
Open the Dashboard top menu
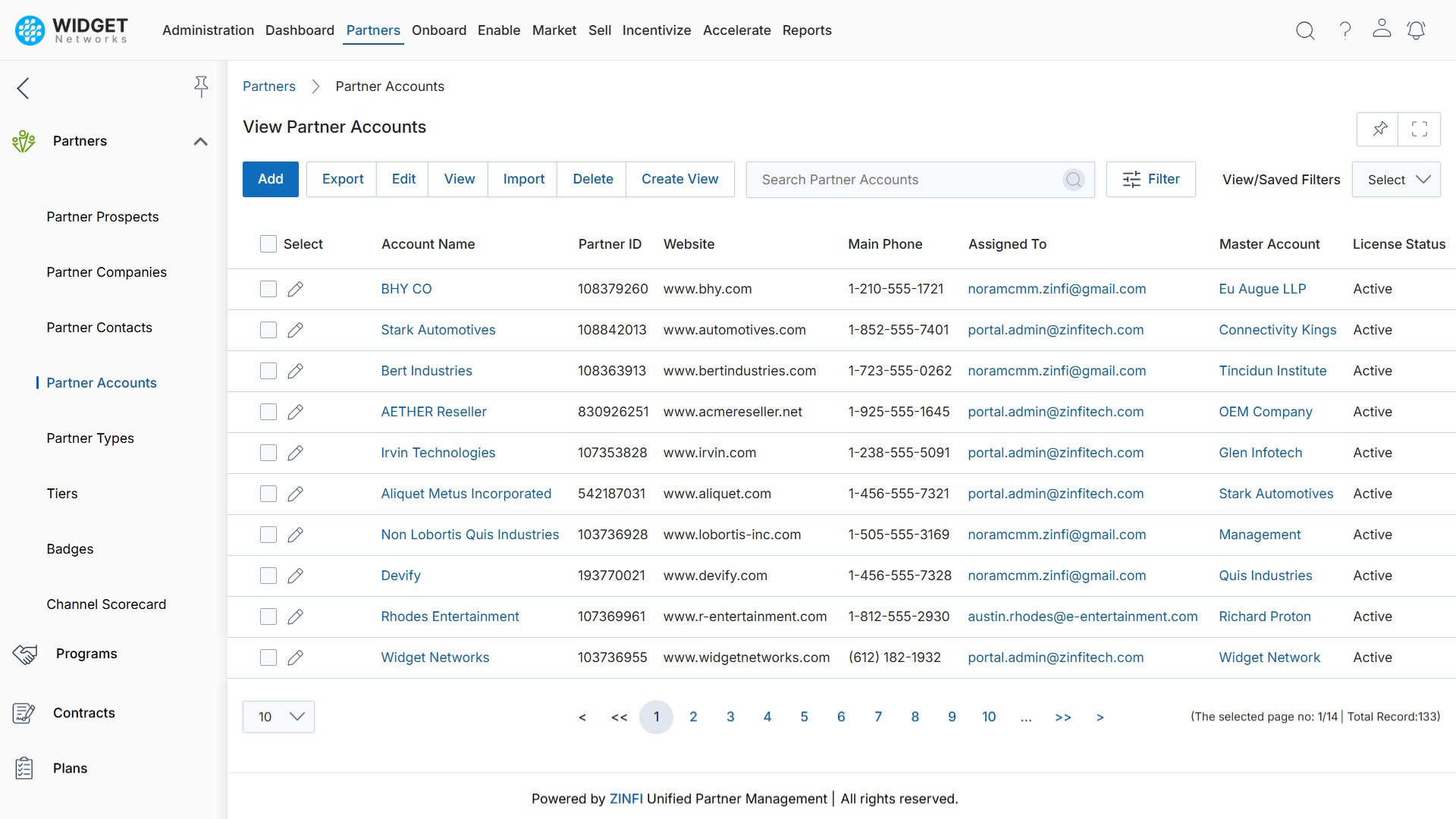(300, 30)
